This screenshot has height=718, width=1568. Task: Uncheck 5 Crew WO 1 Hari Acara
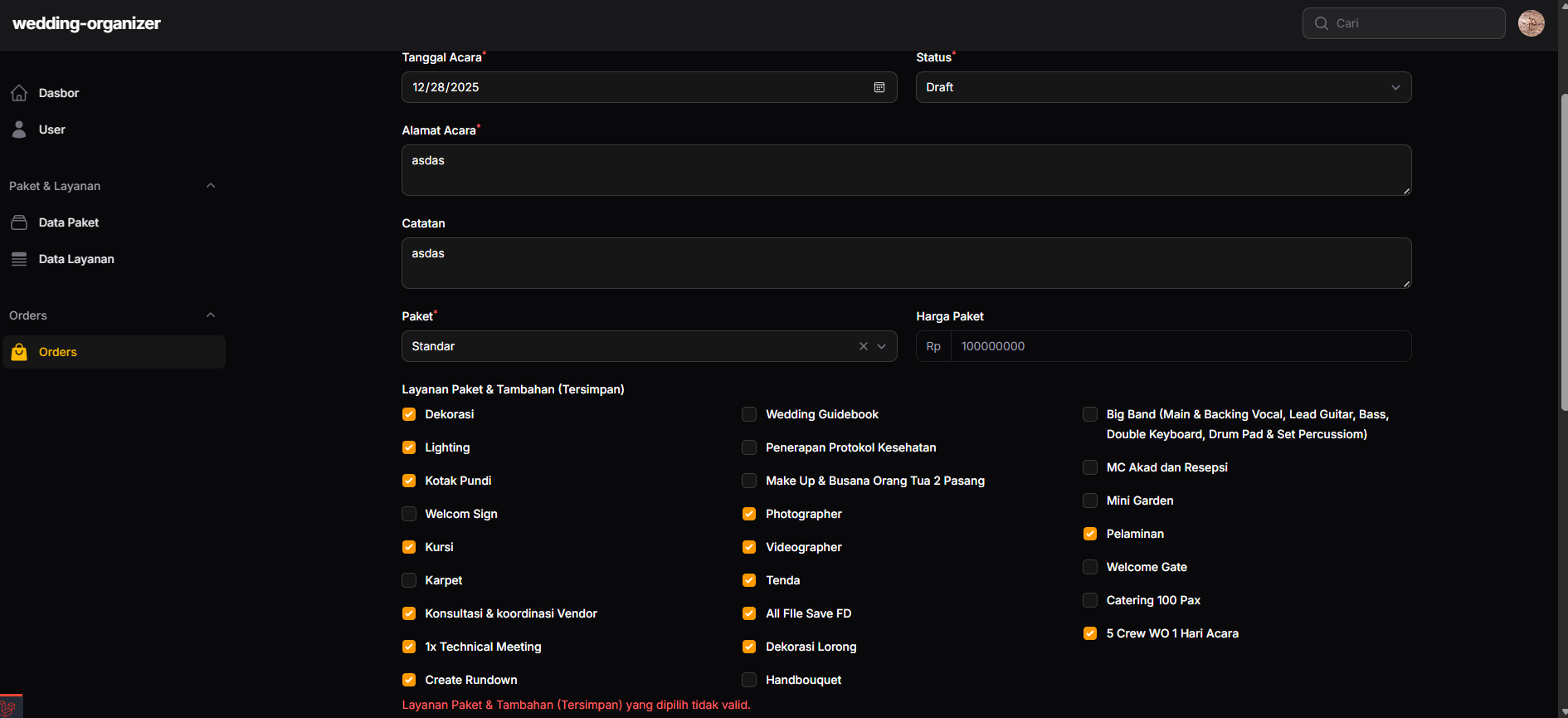tap(1090, 633)
